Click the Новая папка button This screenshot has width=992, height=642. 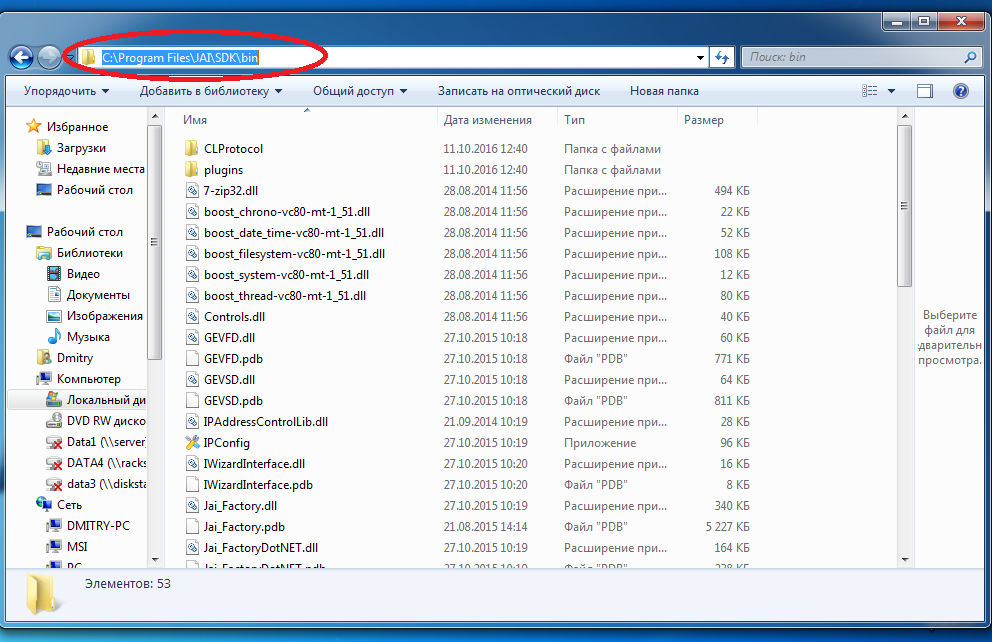664,91
